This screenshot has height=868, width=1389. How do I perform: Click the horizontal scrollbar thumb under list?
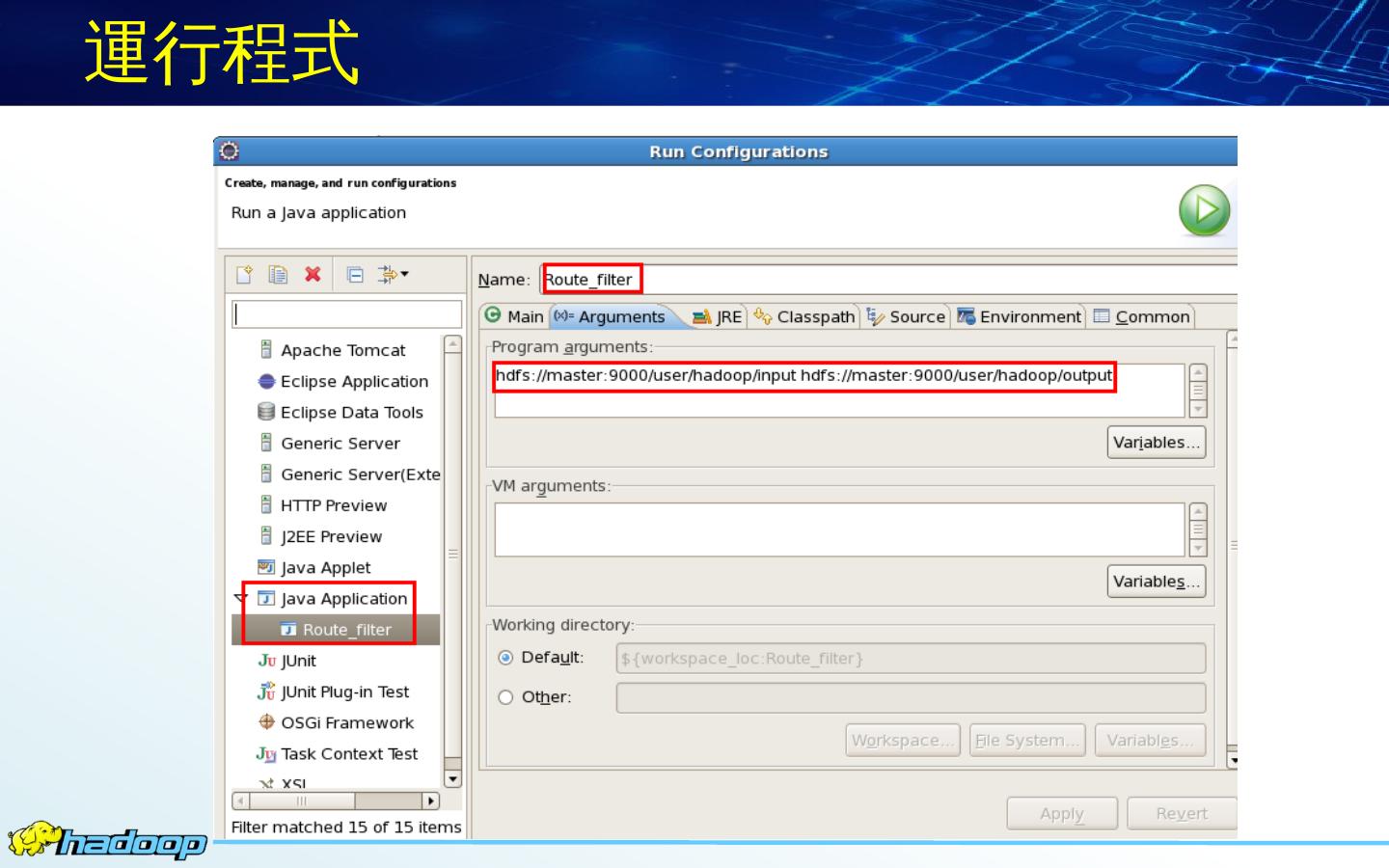click(302, 800)
